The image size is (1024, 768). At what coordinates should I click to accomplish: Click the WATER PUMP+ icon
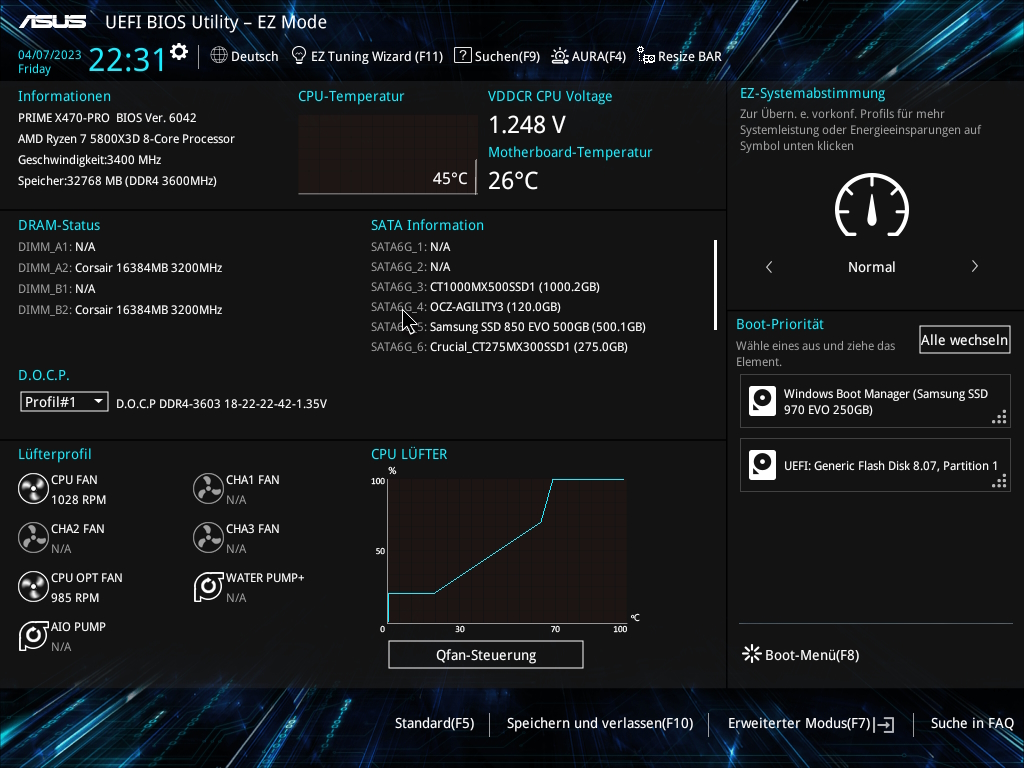(208, 587)
